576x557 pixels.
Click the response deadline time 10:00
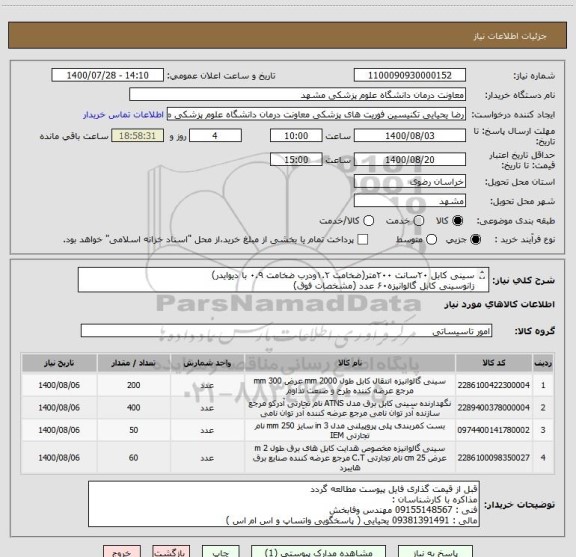coord(296,136)
